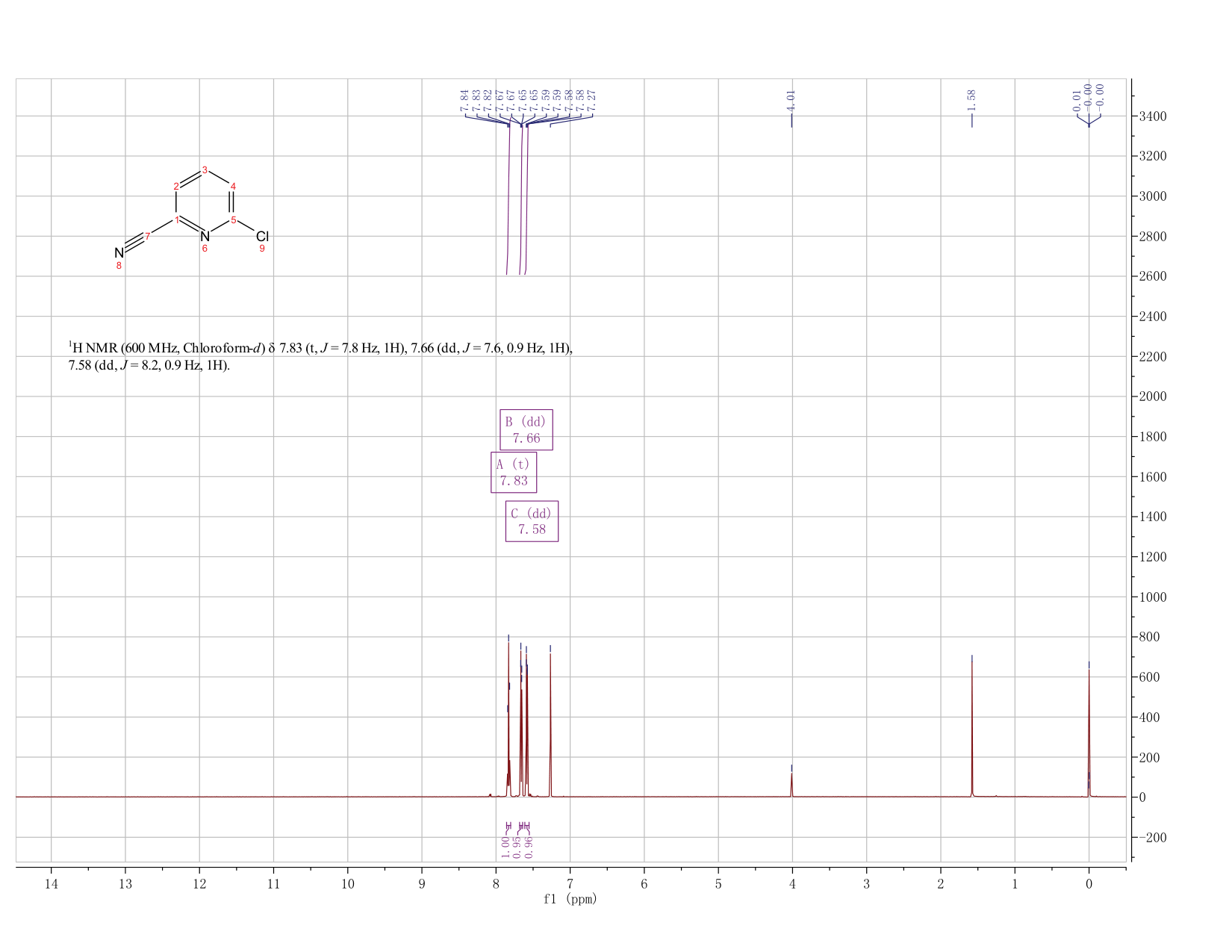Click the x-axis tick label 10
The image size is (1232, 952).
347,884
